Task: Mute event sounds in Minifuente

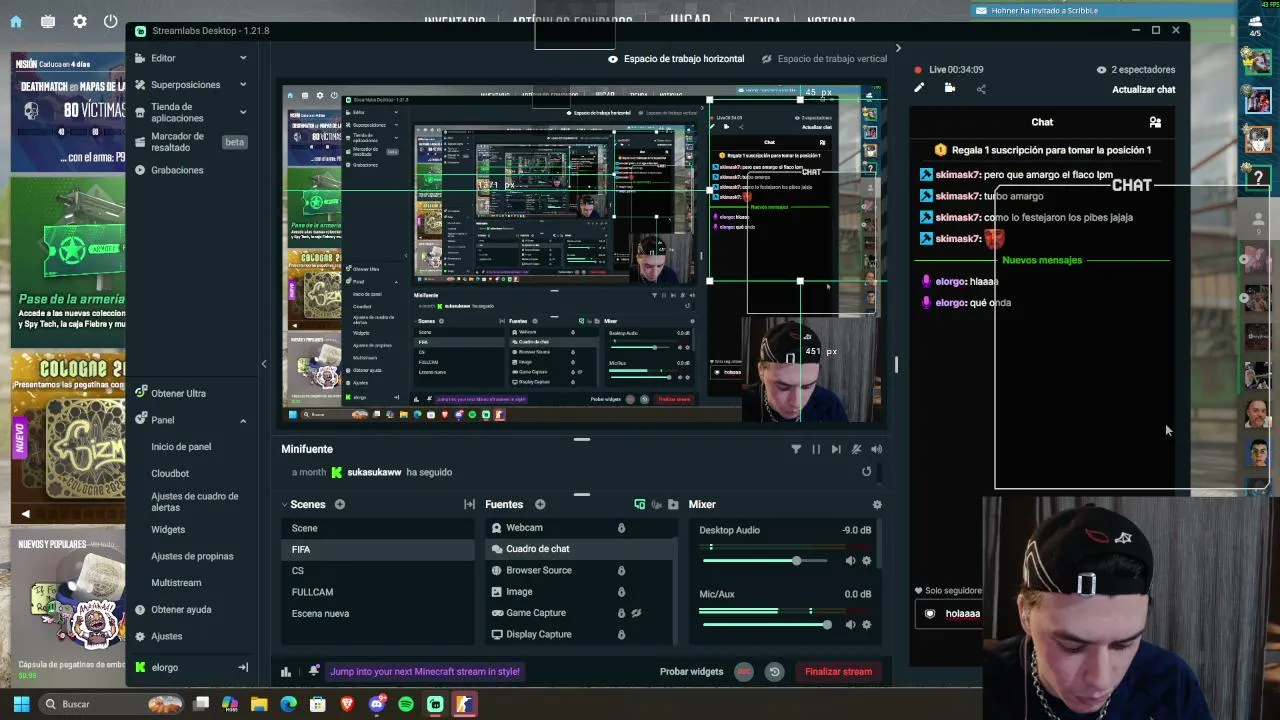Action: point(856,449)
